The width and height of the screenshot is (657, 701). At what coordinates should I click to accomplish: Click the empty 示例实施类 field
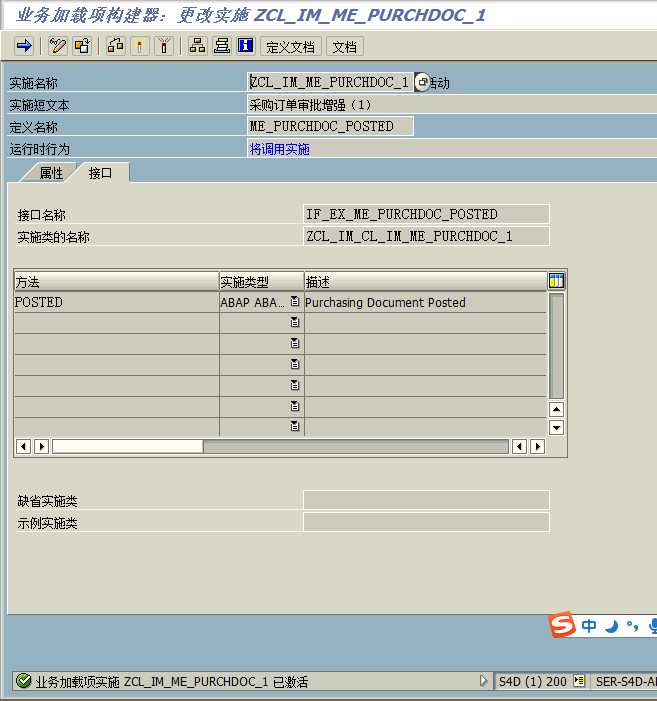click(426, 522)
